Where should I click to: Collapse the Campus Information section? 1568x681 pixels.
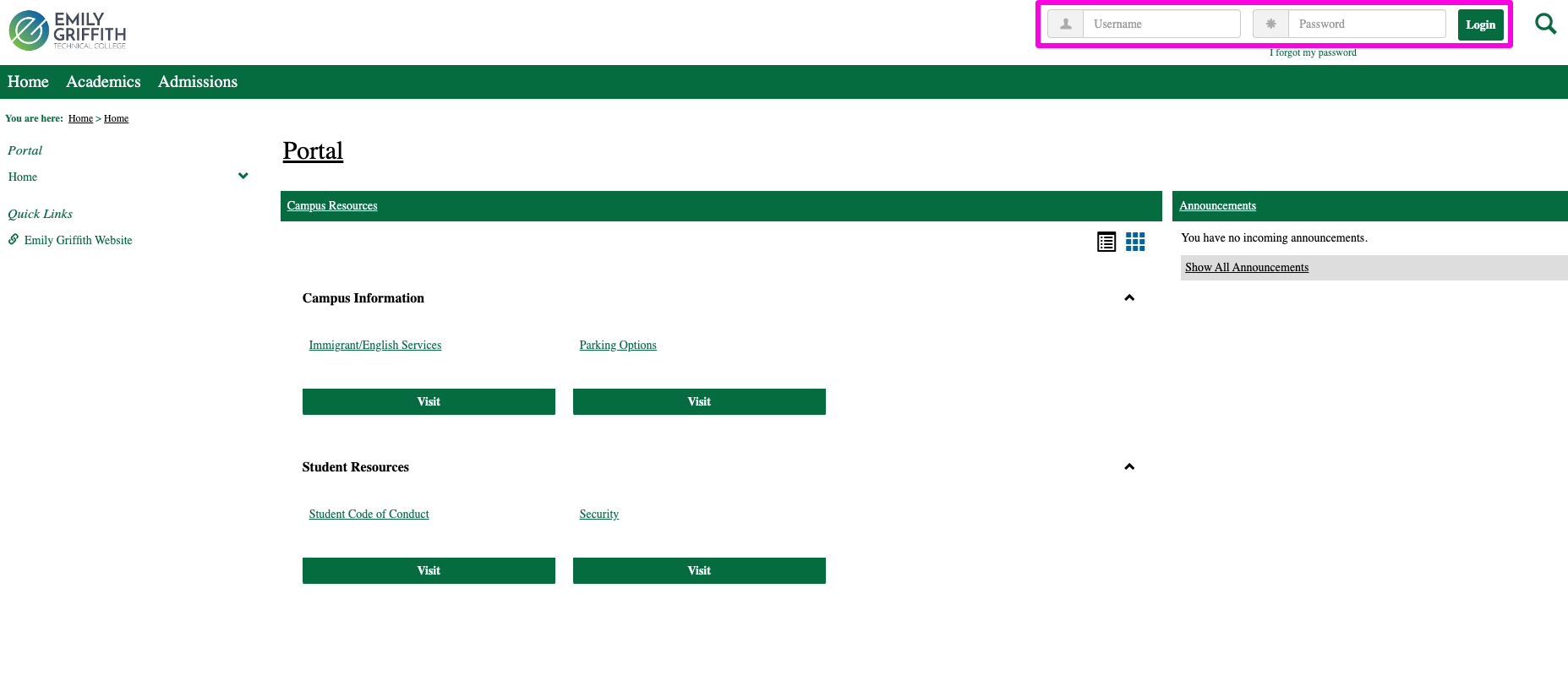tap(1128, 298)
